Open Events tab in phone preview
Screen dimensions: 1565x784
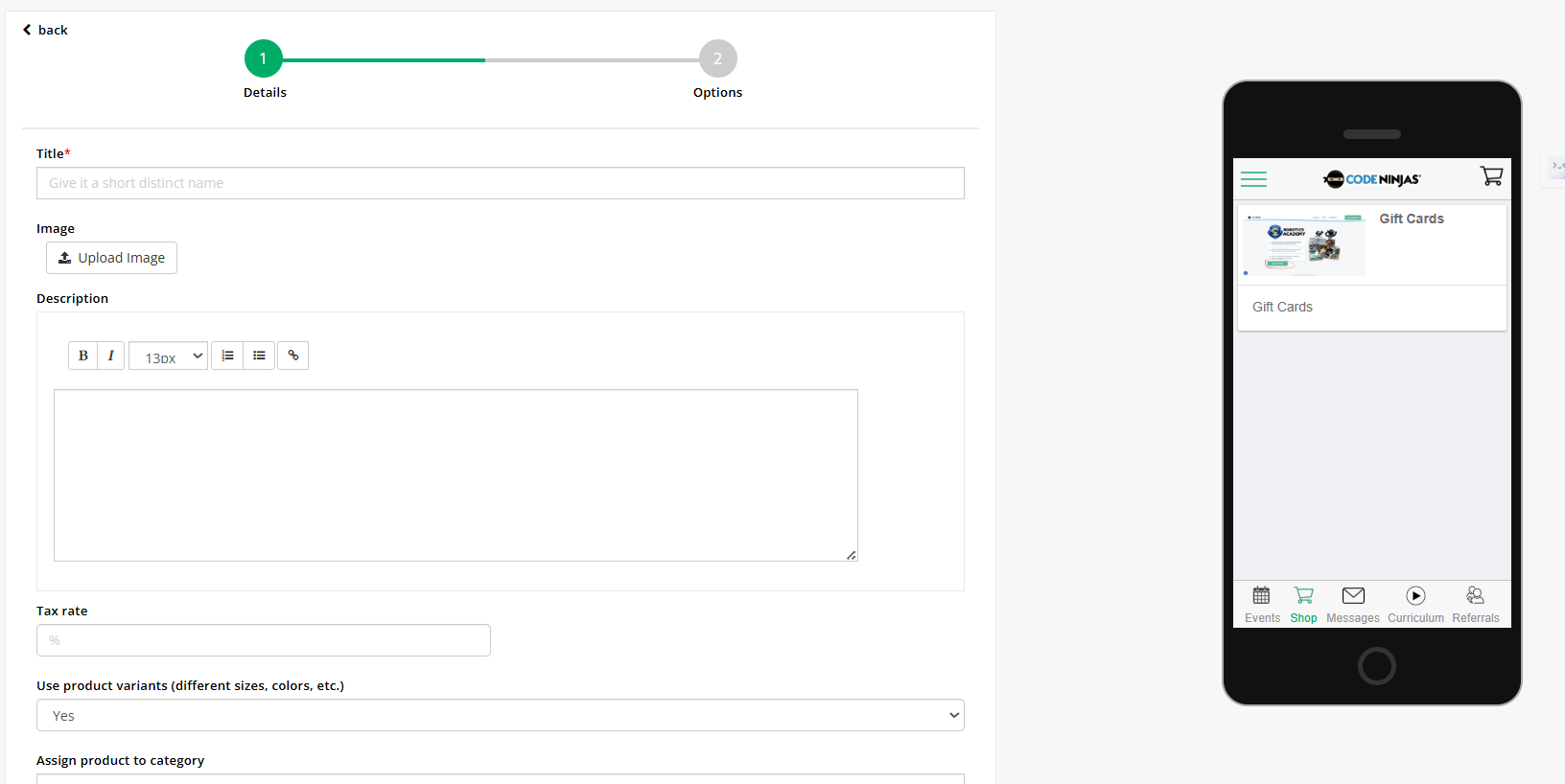[1262, 605]
